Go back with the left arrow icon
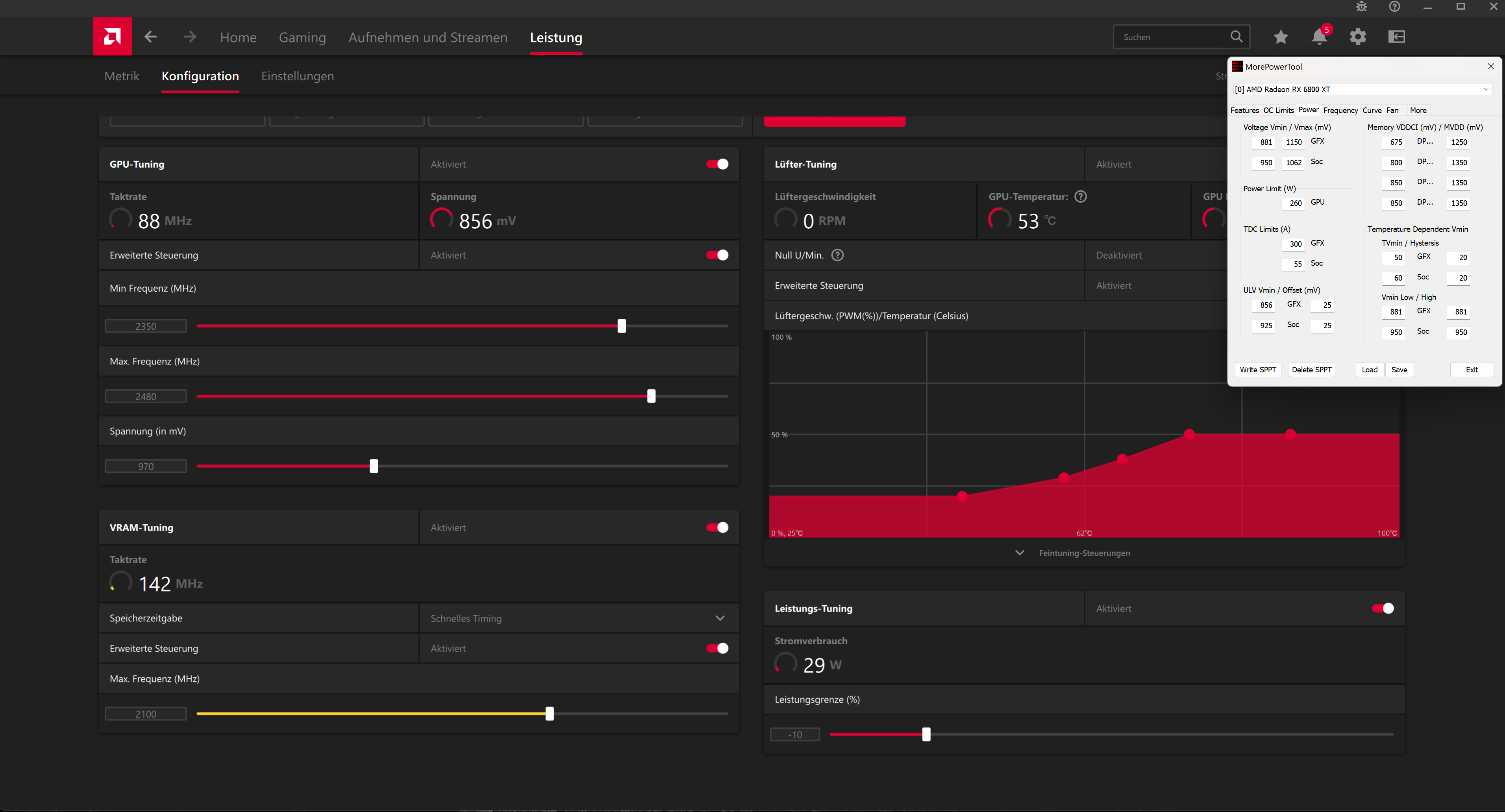The height and width of the screenshot is (812, 1505). [151, 37]
